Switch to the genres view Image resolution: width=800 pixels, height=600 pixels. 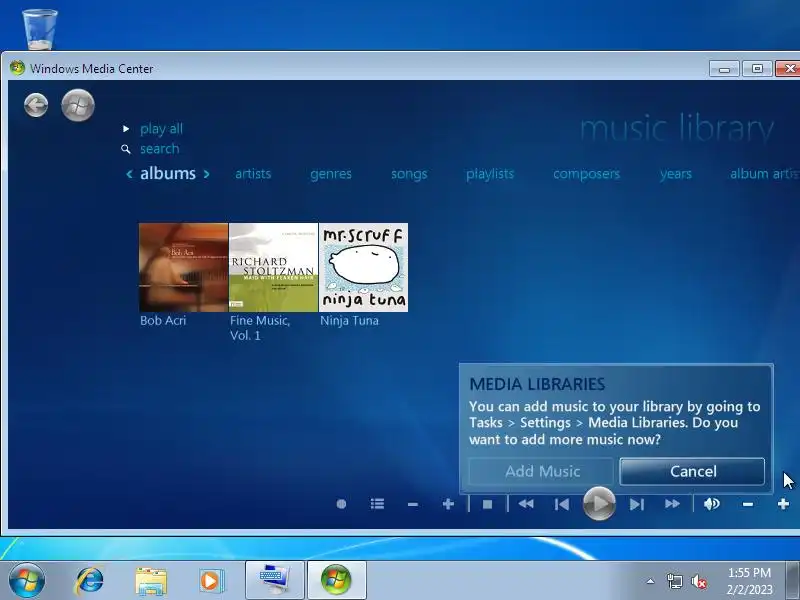pyautogui.click(x=331, y=174)
